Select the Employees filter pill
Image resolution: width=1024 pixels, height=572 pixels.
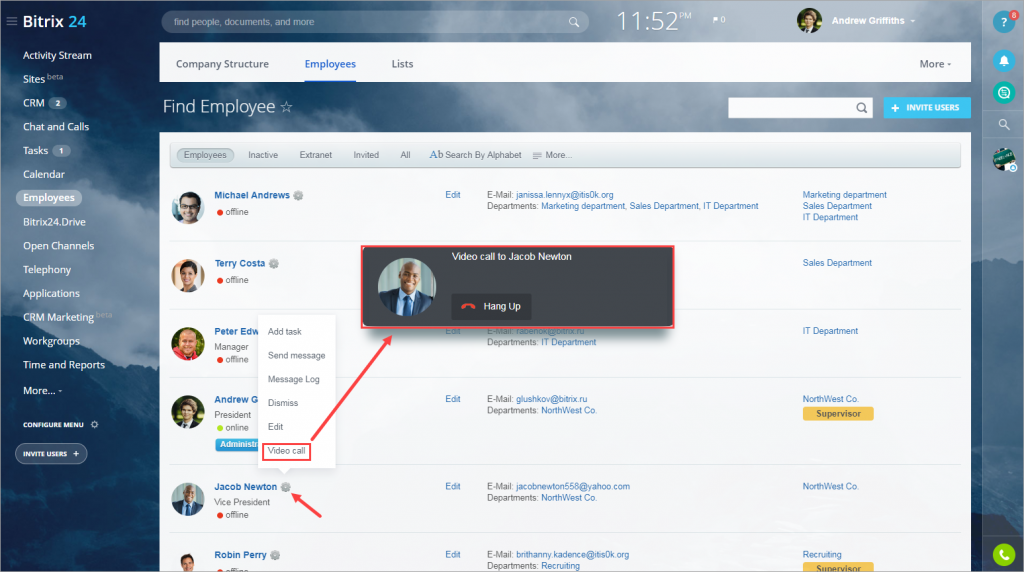tap(205, 155)
